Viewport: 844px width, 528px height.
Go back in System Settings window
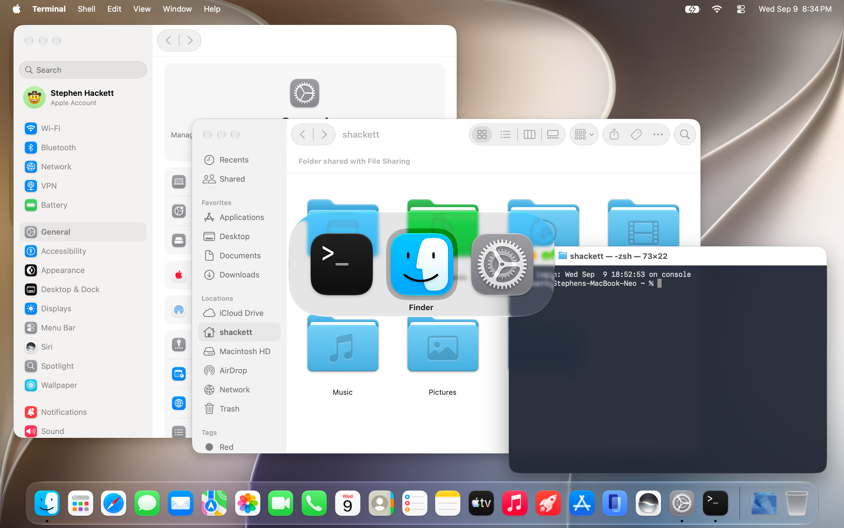pos(168,40)
